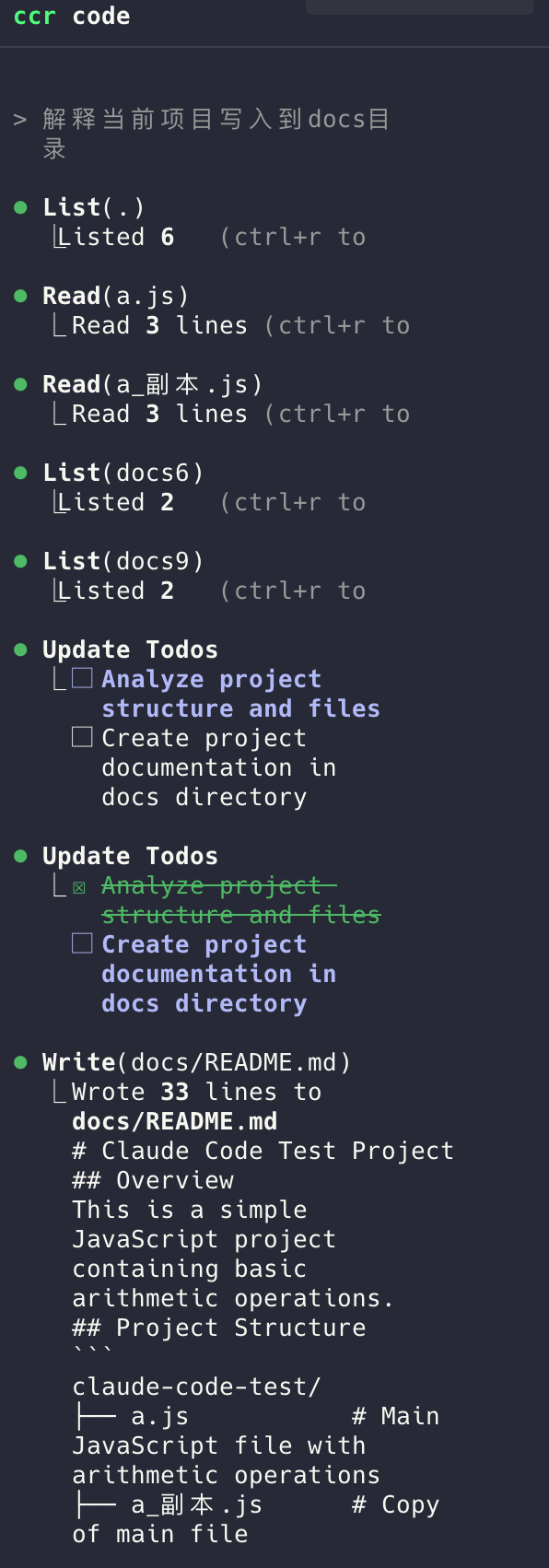The height and width of the screenshot is (1568, 549).
Task: Click the green bullet next to Read(a.js)
Action: click(20, 297)
